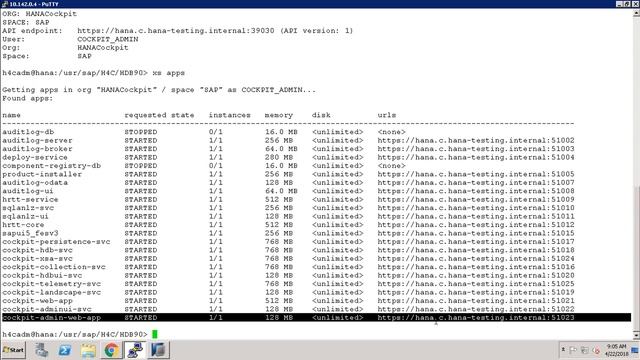Open the network tray icon
Screen dimensions: 640x360
pyautogui.click(x=584, y=350)
